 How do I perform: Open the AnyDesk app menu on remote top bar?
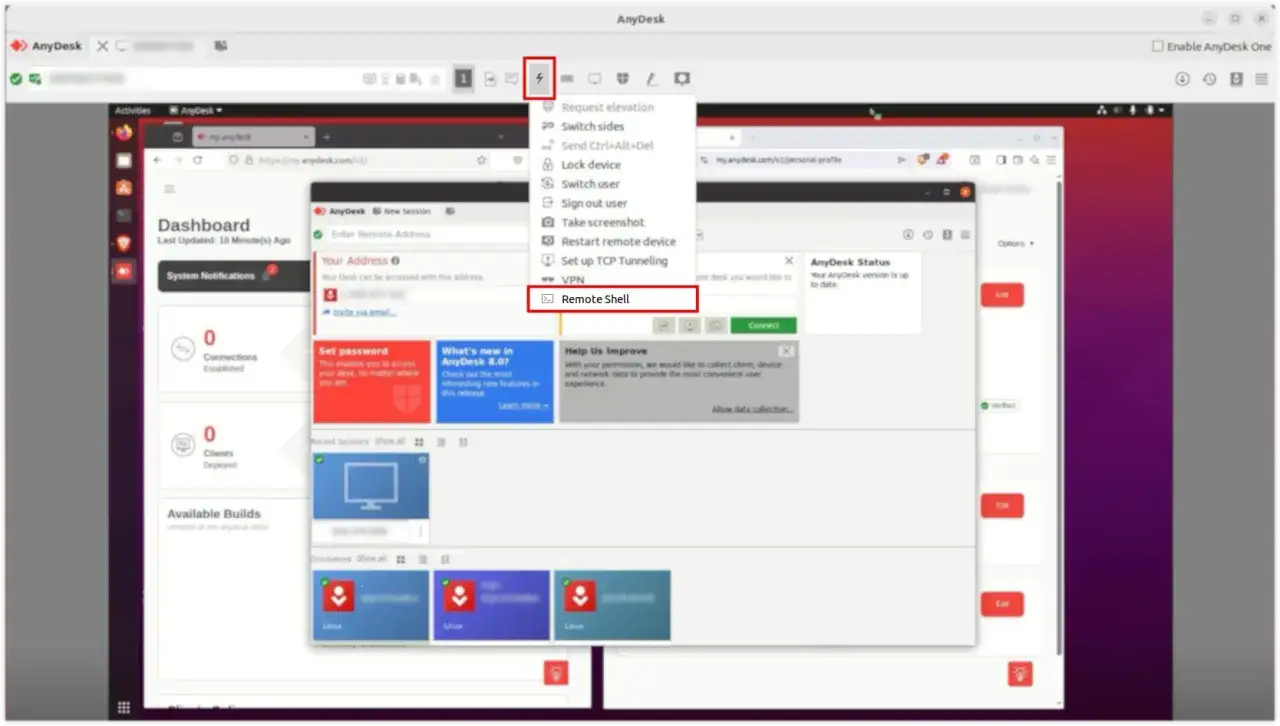(196, 110)
